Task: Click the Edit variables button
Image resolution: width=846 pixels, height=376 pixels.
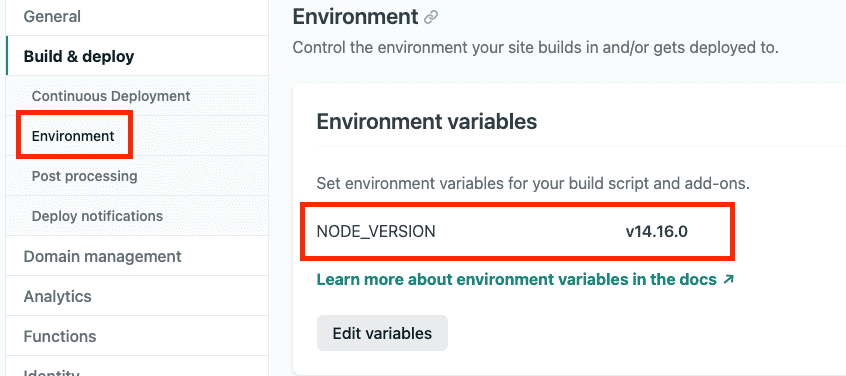Action: (x=382, y=333)
